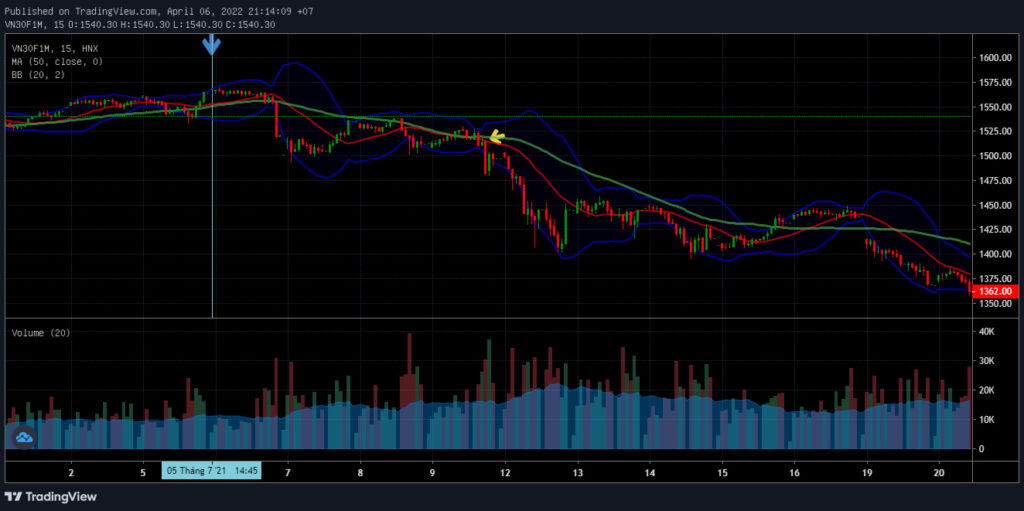Click the blue cloud icon in volume pane
Image resolution: width=1024 pixels, height=511 pixels.
[x=24, y=438]
